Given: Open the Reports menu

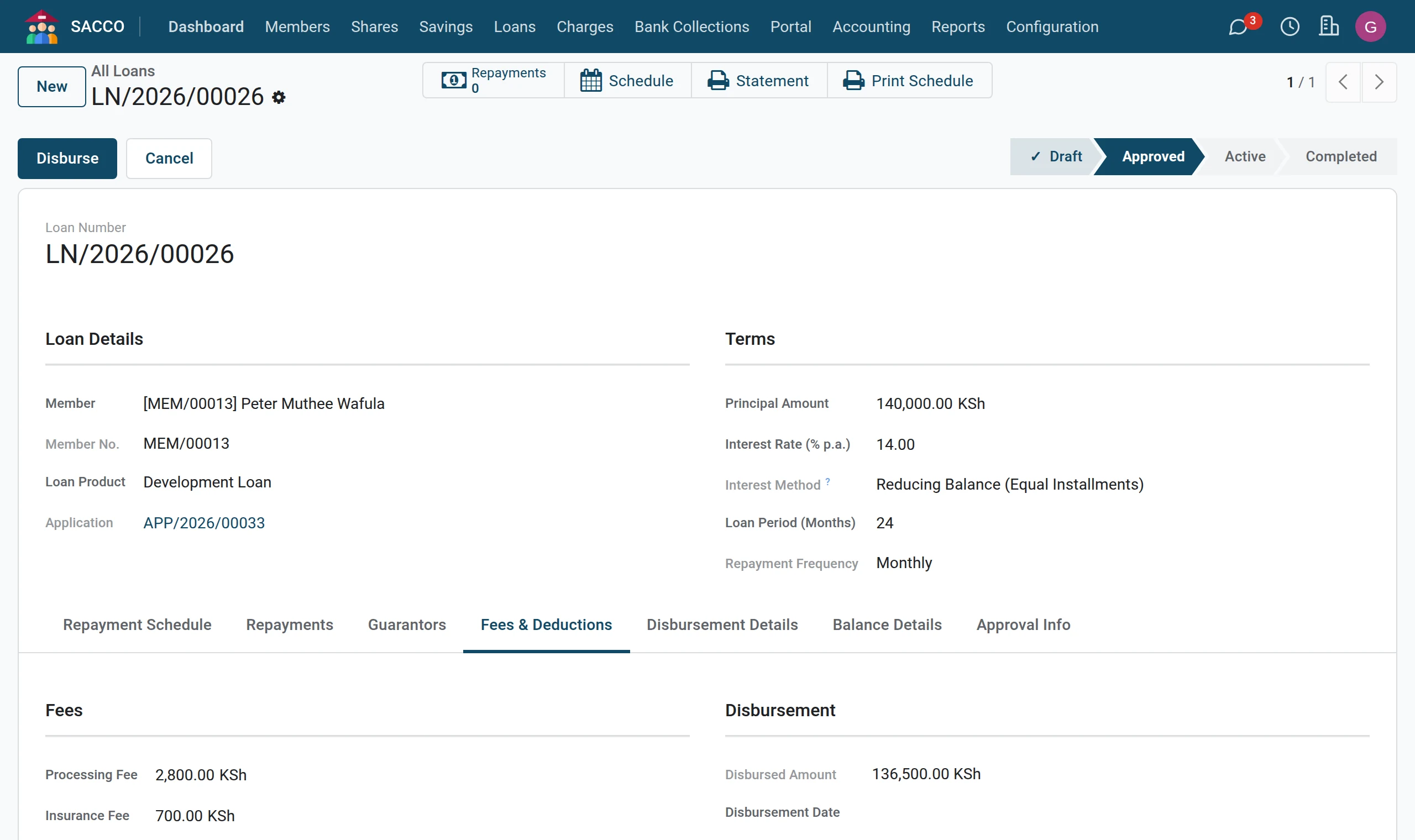Looking at the screenshot, I should [x=958, y=27].
